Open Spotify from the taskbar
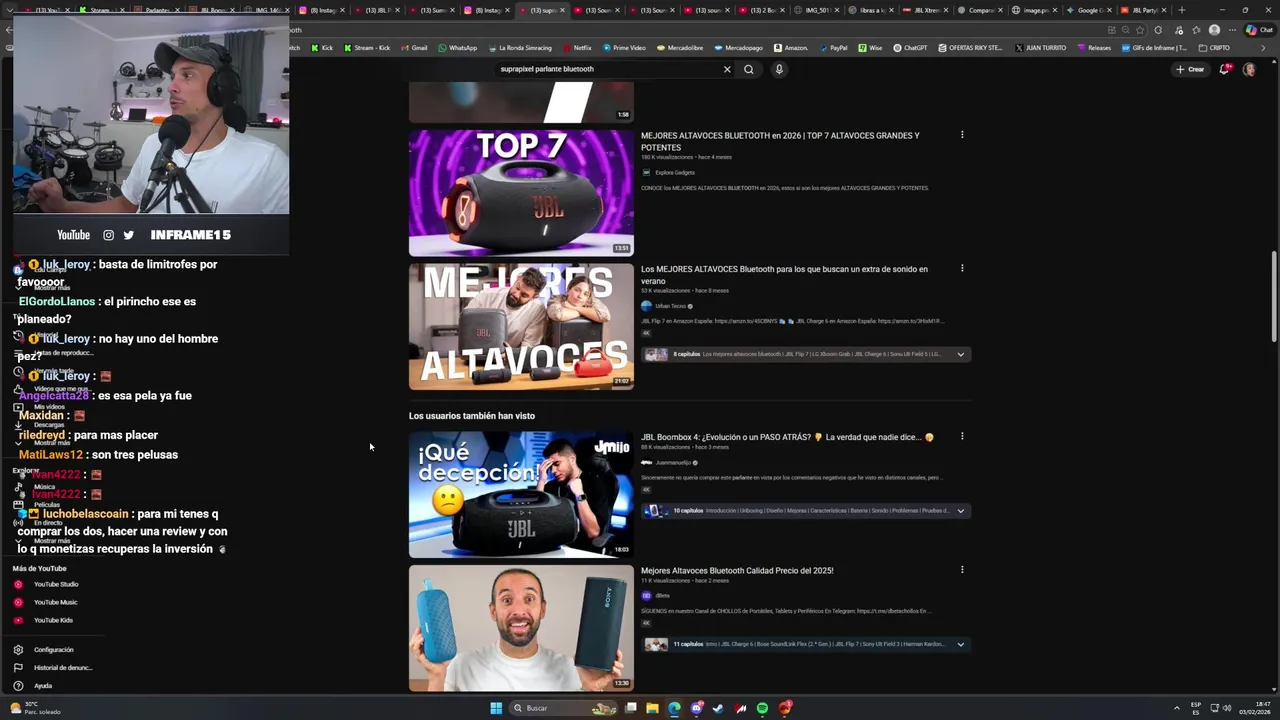 pyautogui.click(x=763, y=708)
